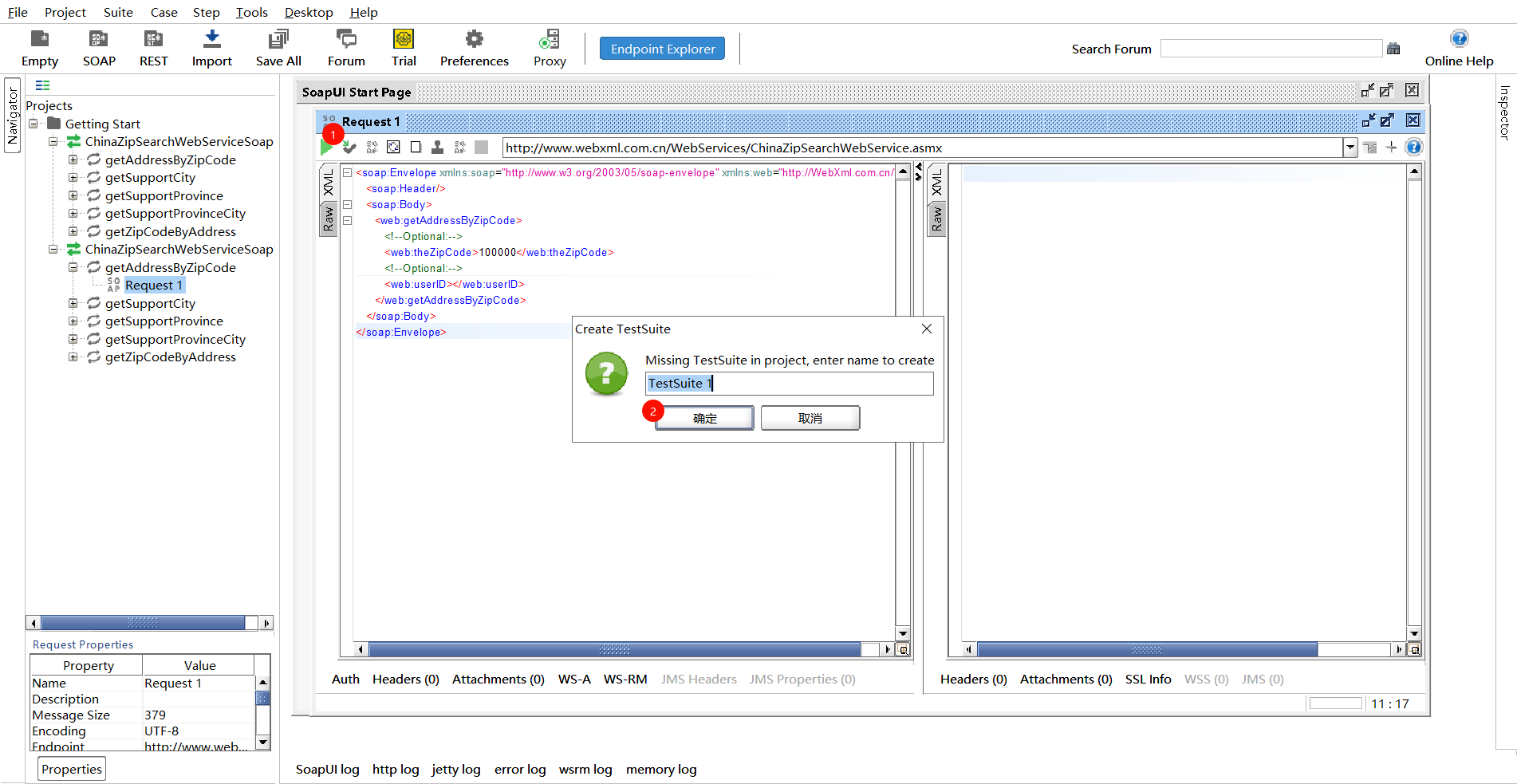Select Request 1 in the project tree
Screen dimensions: 1517x784
pyautogui.click(x=154, y=285)
